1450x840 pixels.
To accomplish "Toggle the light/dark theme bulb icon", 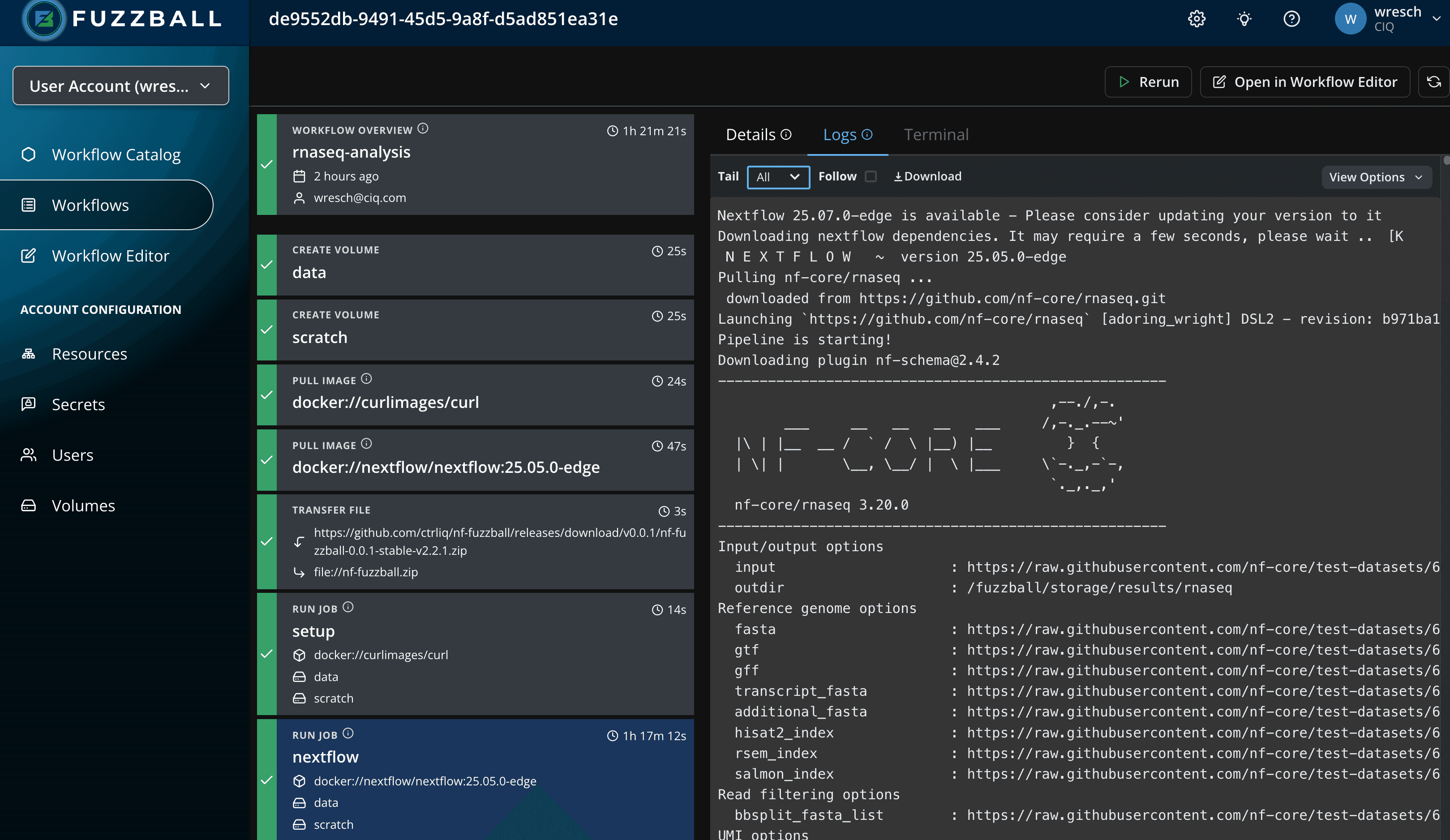I will click(1244, 19).
